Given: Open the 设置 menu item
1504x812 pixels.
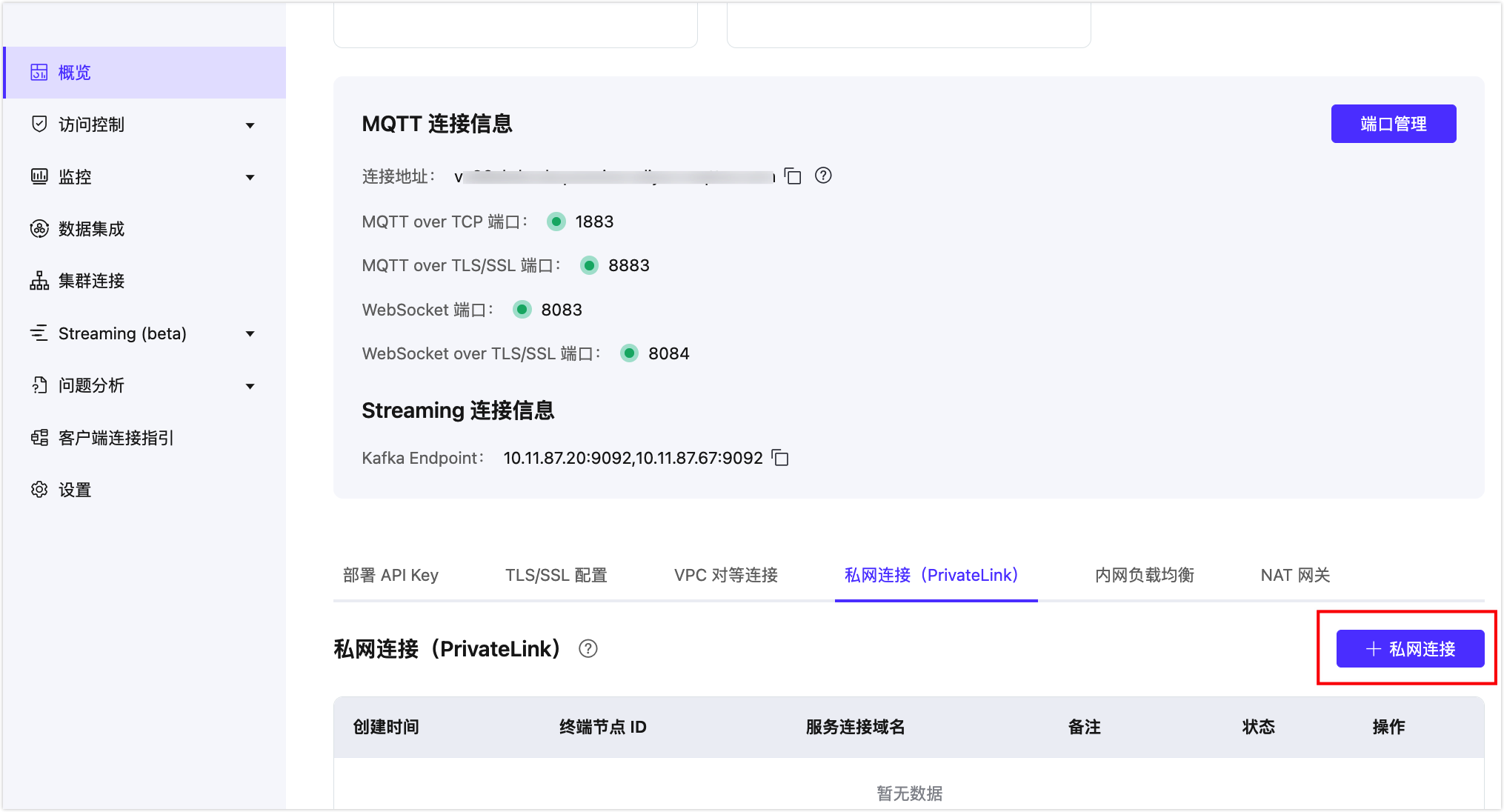Looking at the screenshot, I should (x=145, y=490).
